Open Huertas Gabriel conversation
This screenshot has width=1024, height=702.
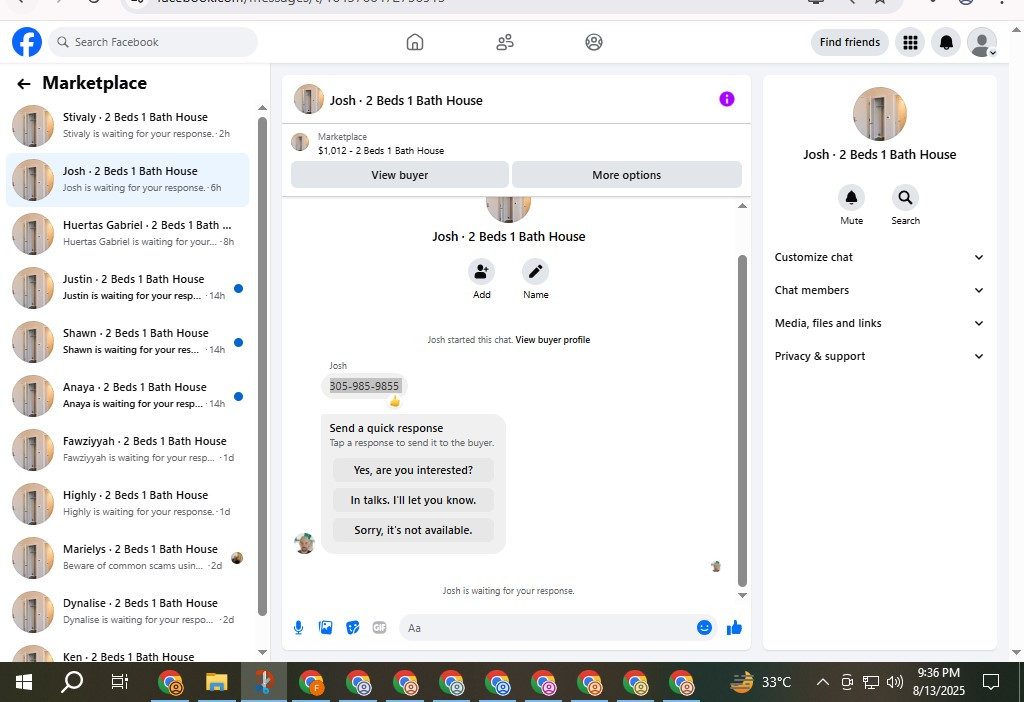tap(127, 233)
